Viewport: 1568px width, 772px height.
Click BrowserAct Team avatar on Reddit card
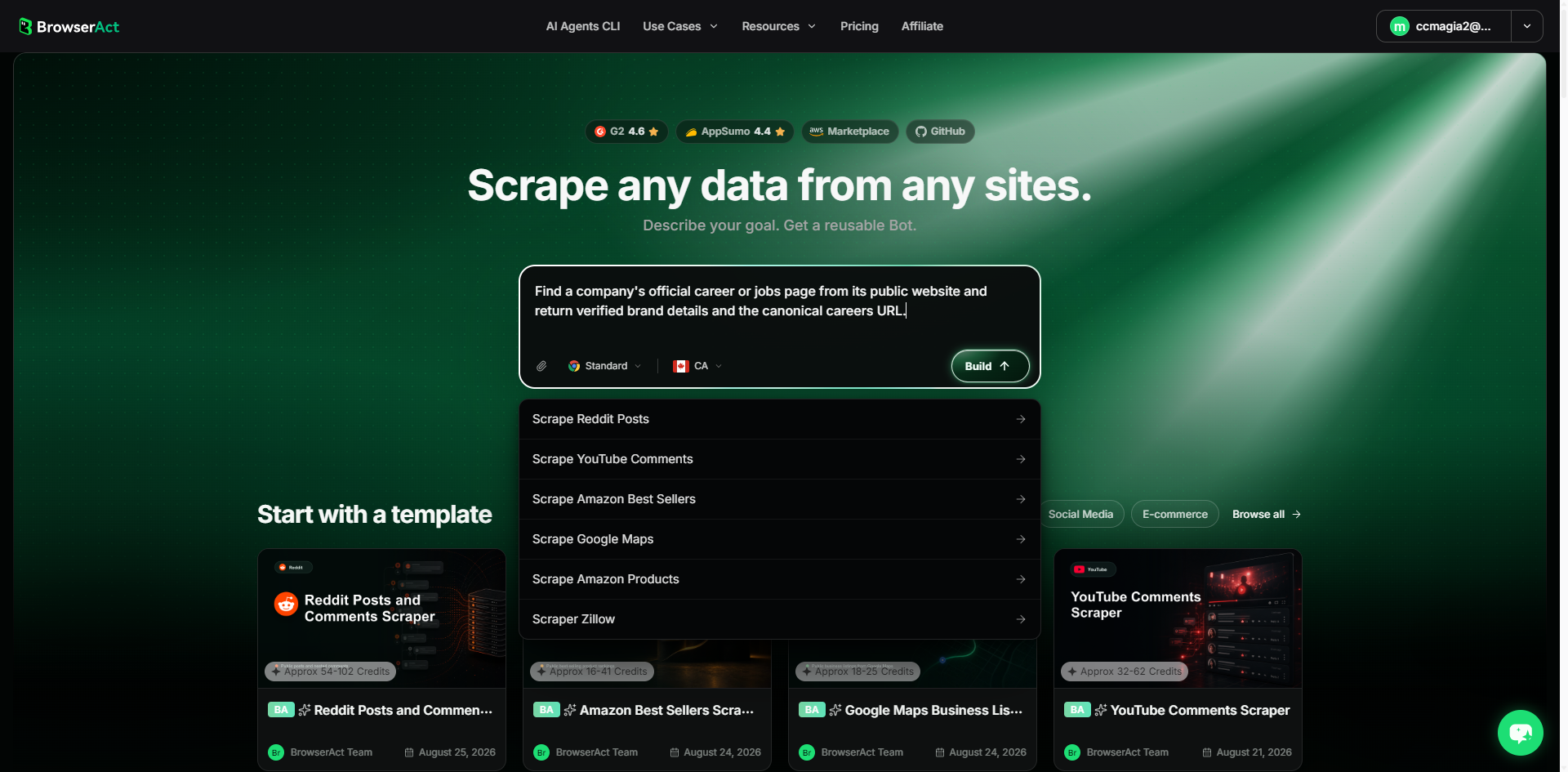pos(276,752)
